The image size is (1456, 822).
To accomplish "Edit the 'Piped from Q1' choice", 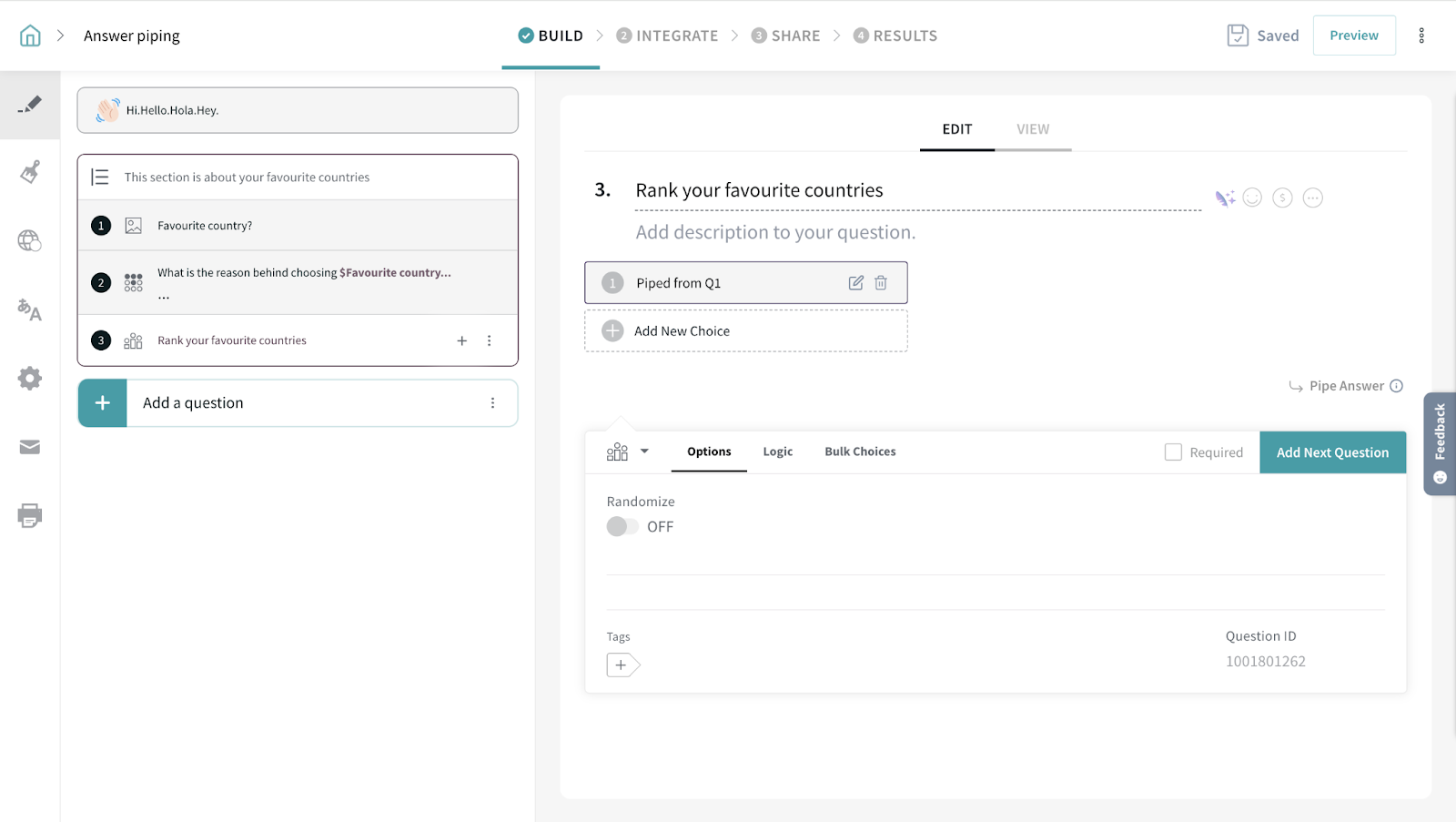I will 855,283.
